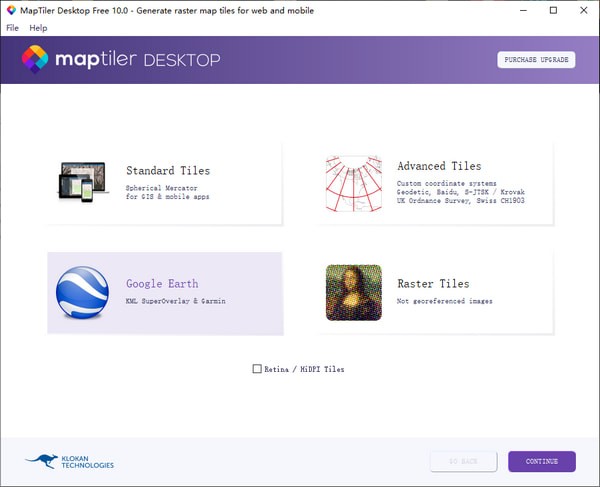Viewport: 600px width, 487px height.
Task: Close the MapTiler Desktop window
Action: (x=584, y=10)
